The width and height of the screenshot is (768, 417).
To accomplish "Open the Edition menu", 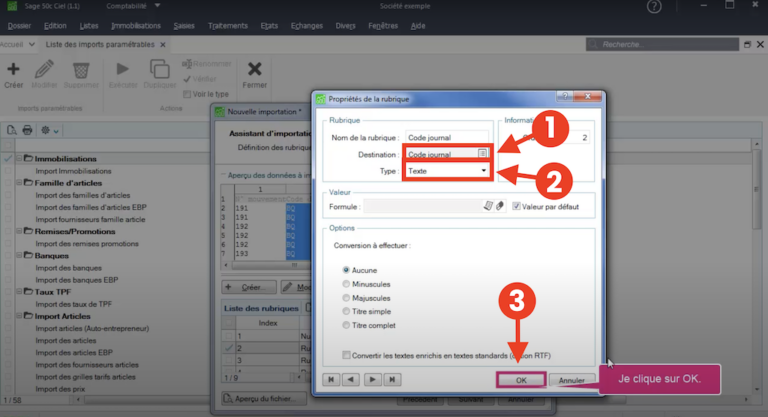I will (55, 26).
